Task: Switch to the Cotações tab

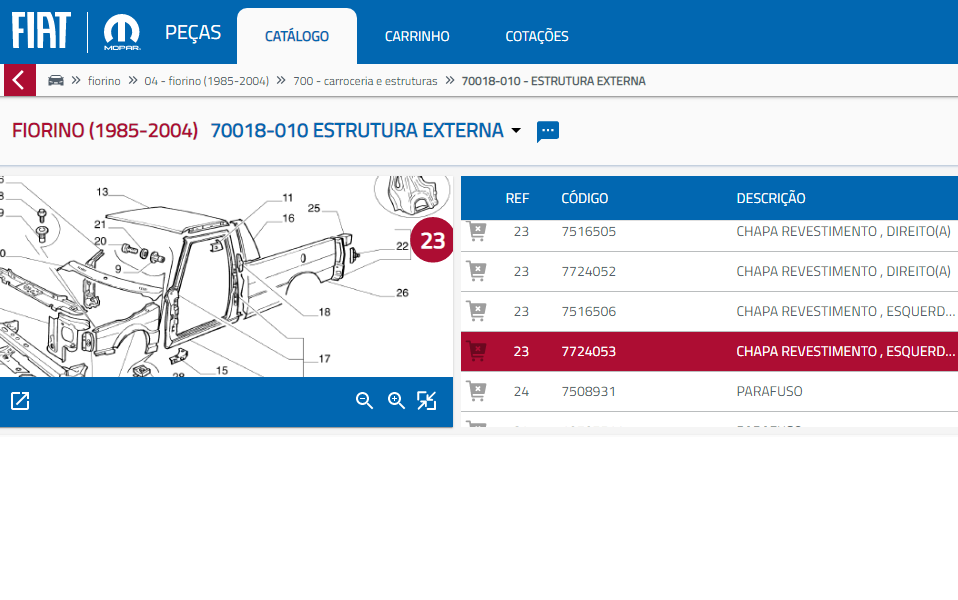Action: point(537,37)
